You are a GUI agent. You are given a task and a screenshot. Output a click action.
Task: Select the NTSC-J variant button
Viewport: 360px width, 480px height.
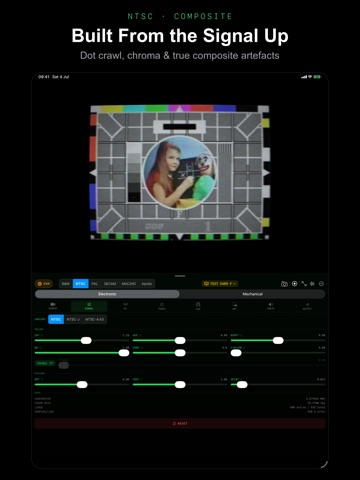73,319
